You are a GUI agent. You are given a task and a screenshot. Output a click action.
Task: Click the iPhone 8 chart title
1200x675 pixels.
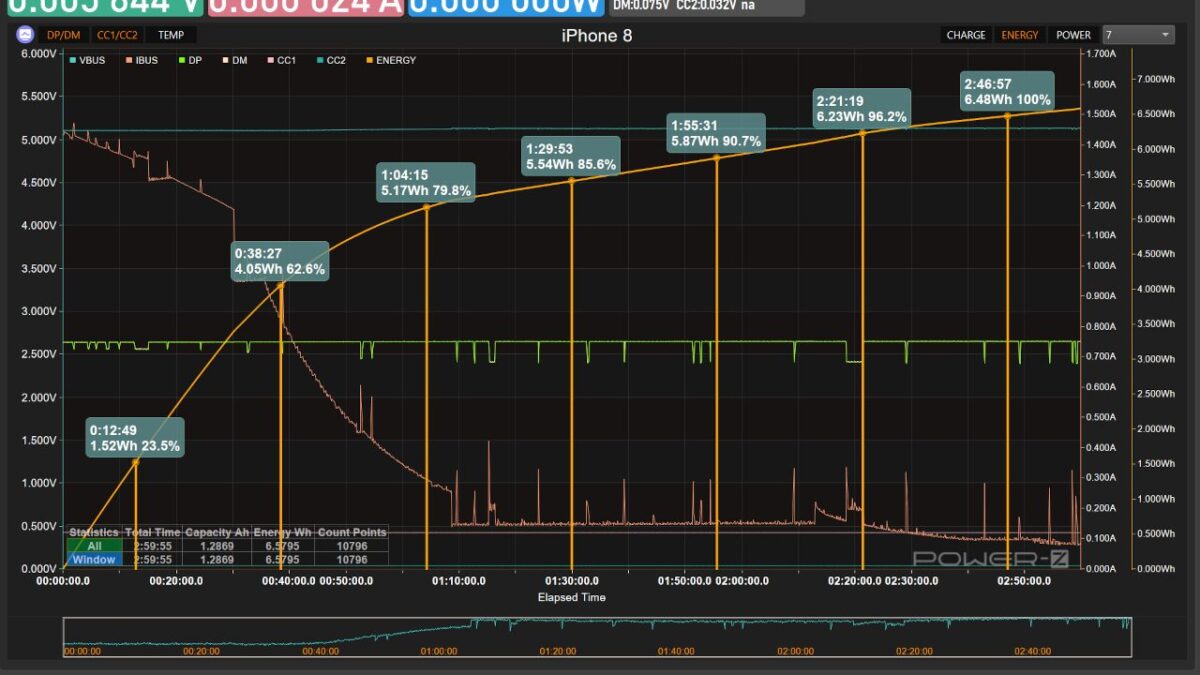coord(596,36)
